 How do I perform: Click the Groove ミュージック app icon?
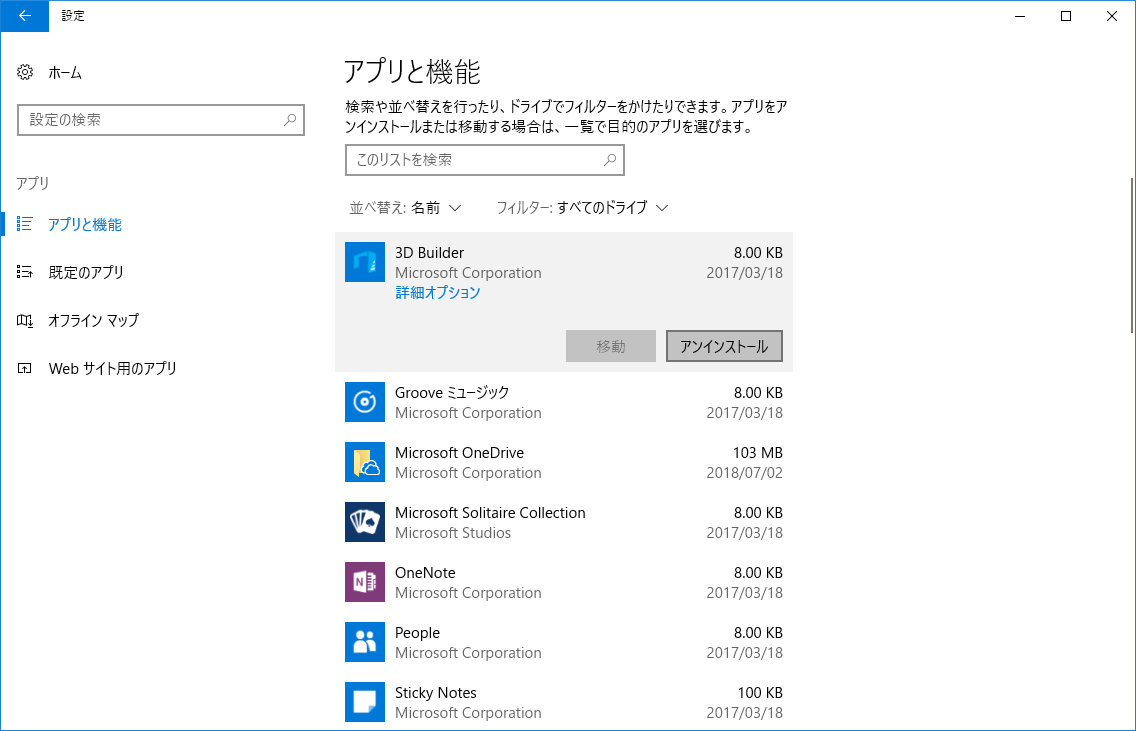364,401
